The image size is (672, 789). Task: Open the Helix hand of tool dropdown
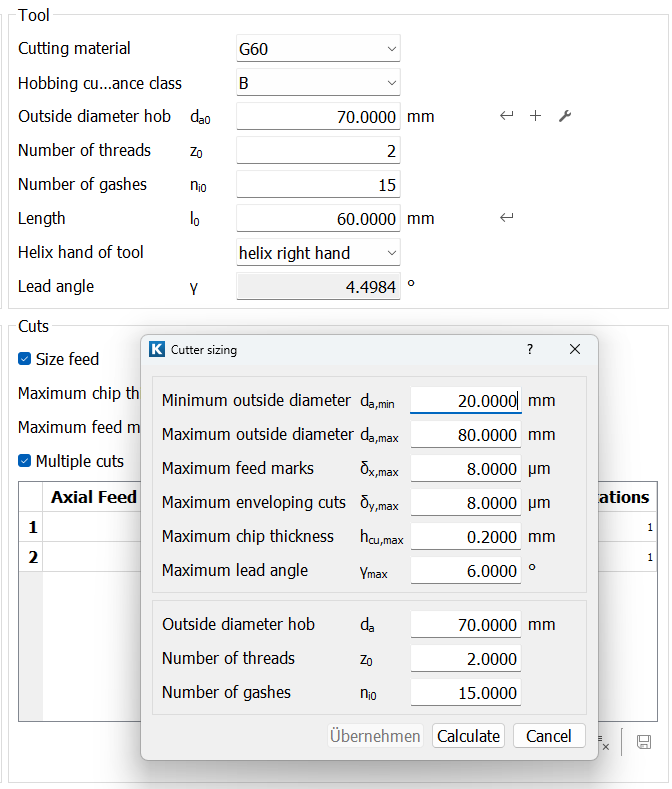pos(317,253)
